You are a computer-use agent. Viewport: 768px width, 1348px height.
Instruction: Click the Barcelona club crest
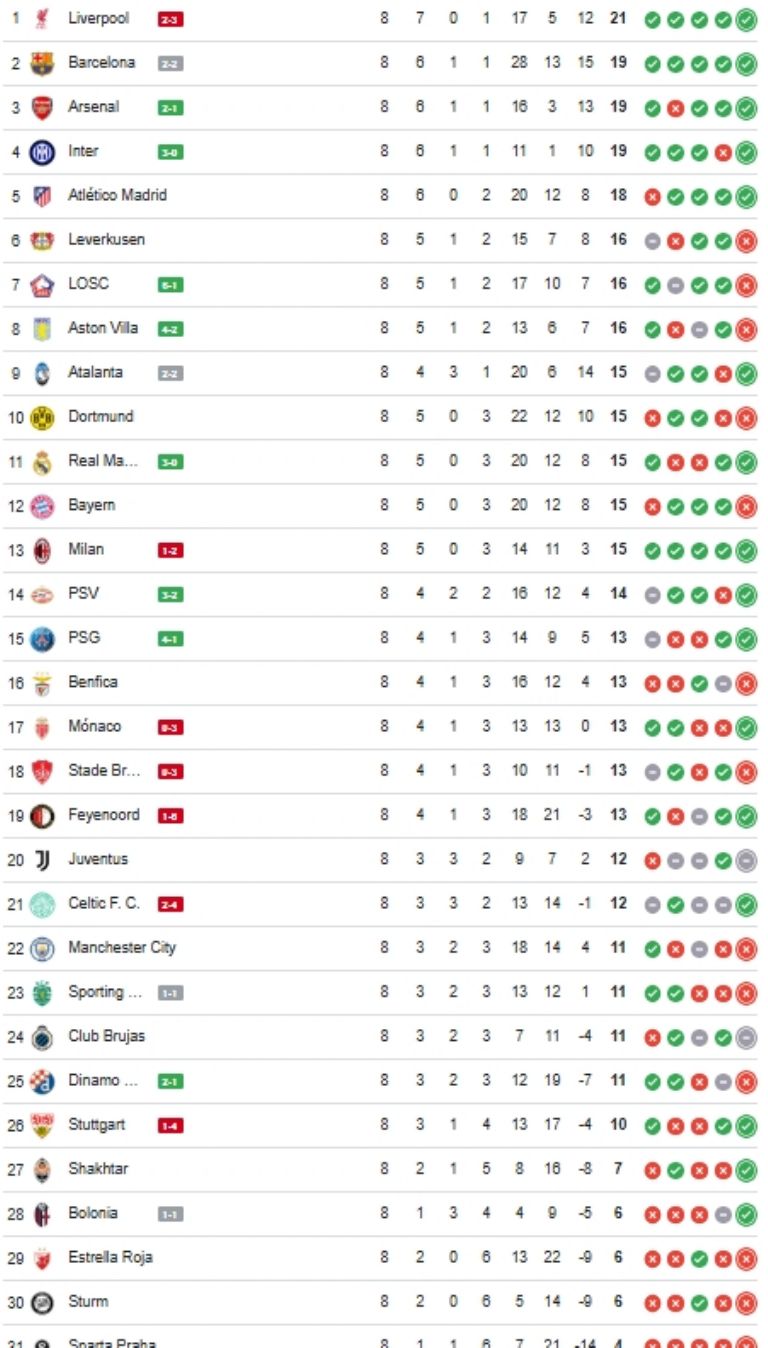[x=42, y=64]
